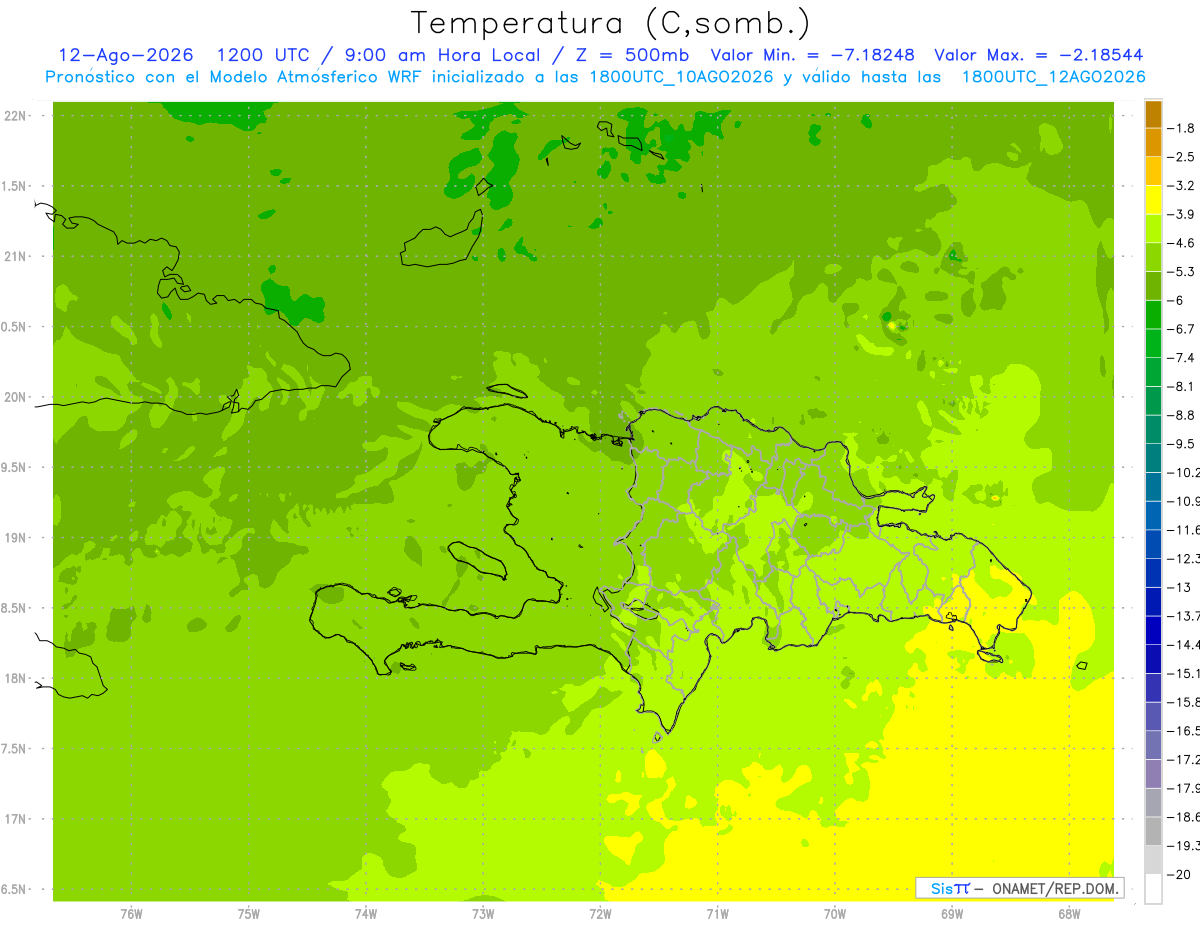Select the pressure level "Z = 500mb"
Viewport: 1200px width, 927px height.
pyautogui.click(x=632, y=55)
